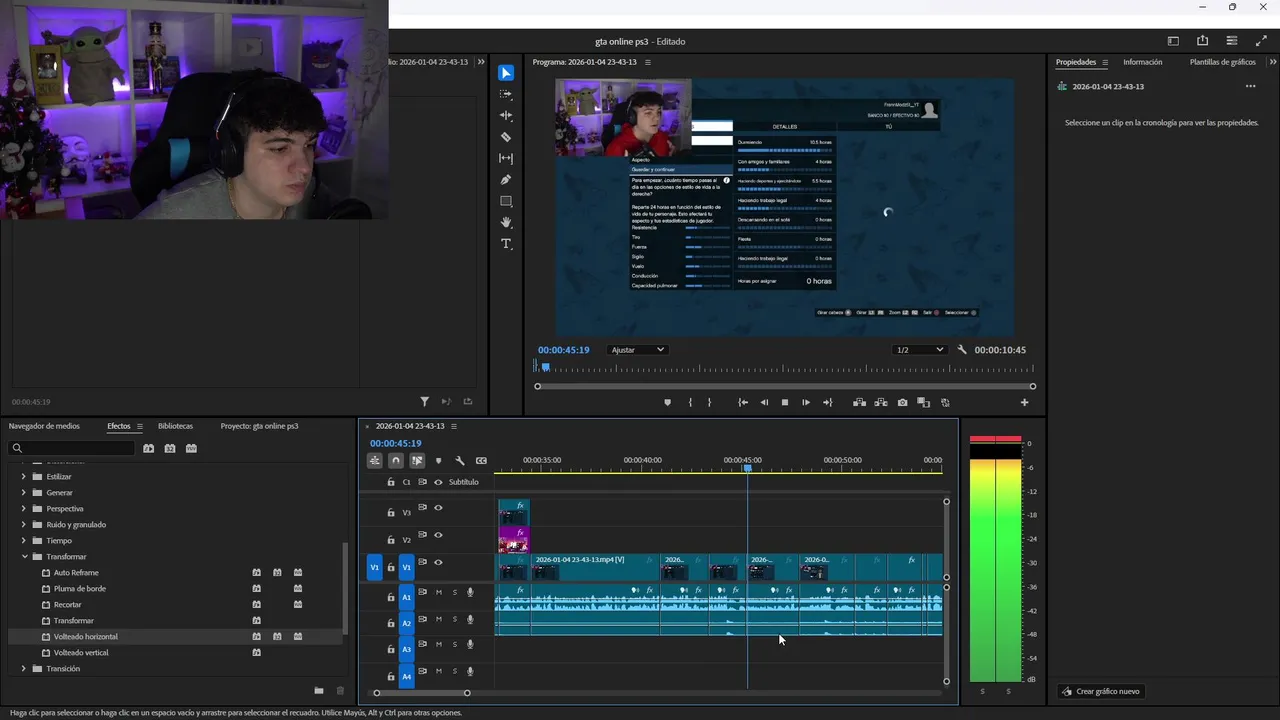Image resolution: width=1280 pixels, height=720 pixels.
Task: Collapse the Transformar effects folder
Action: pos(24,557)
